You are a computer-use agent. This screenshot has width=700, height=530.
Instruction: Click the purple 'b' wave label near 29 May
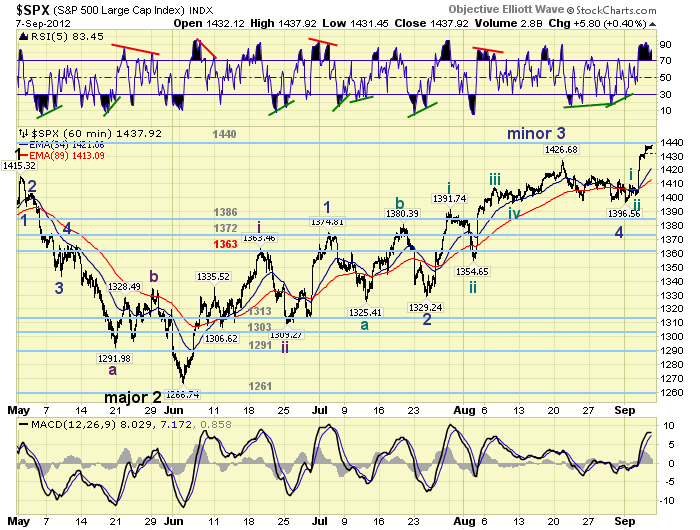(x=154, y=277)
